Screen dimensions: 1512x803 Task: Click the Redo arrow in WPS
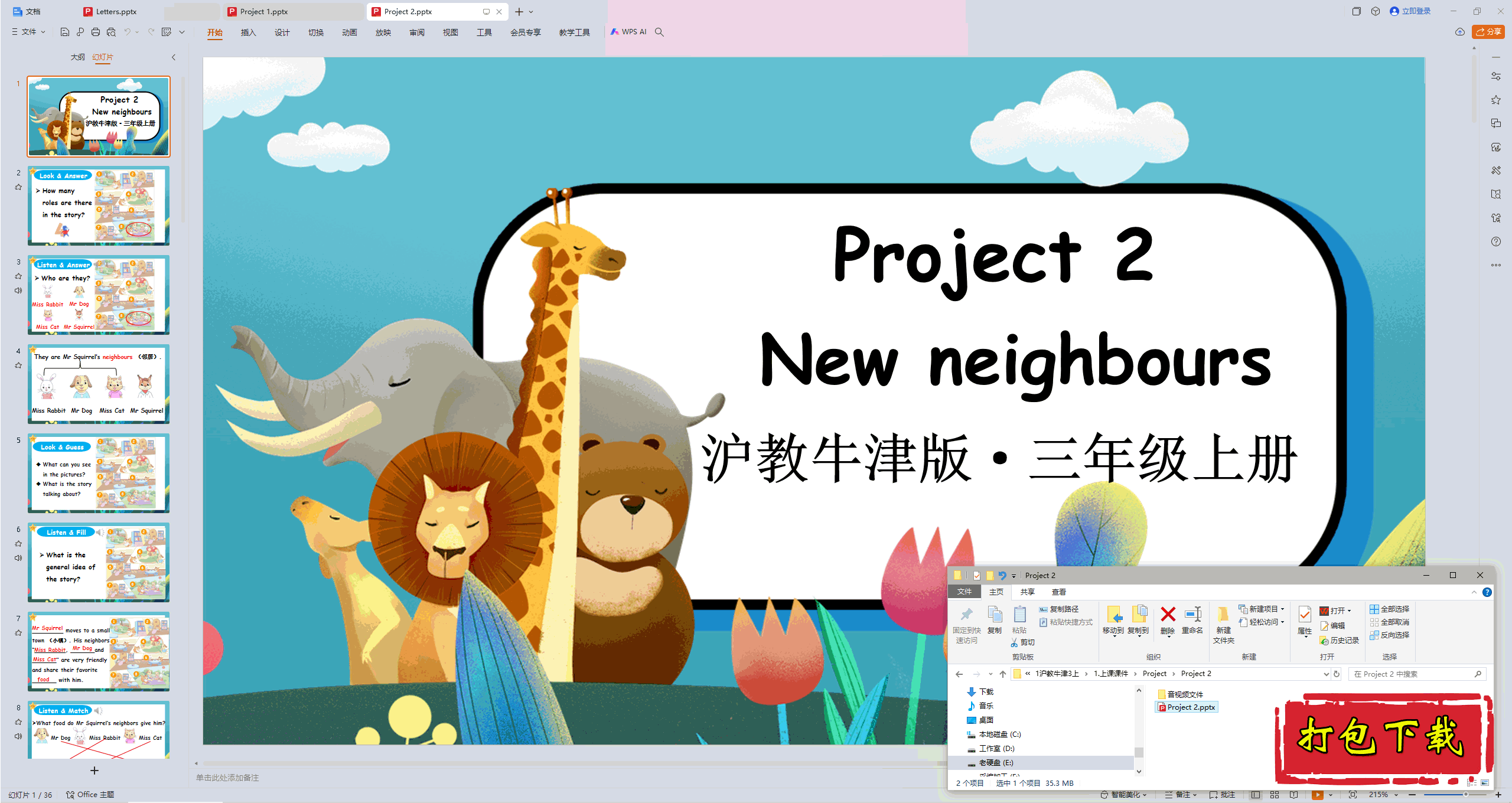pyautogui.click(x=151, y=32)
